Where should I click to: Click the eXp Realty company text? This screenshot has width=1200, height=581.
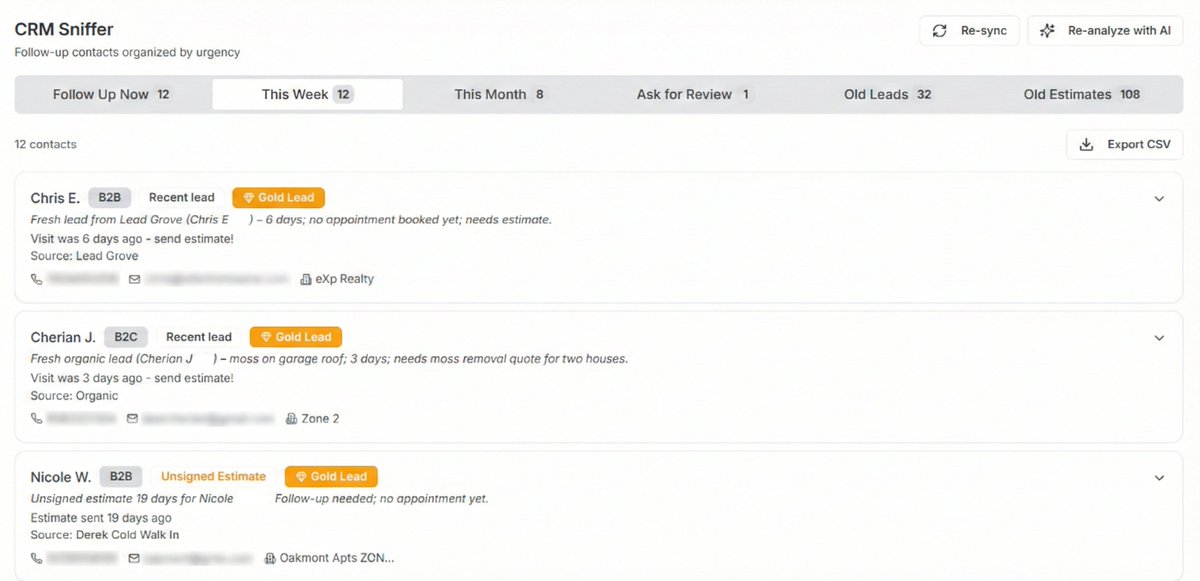(345, 279)
